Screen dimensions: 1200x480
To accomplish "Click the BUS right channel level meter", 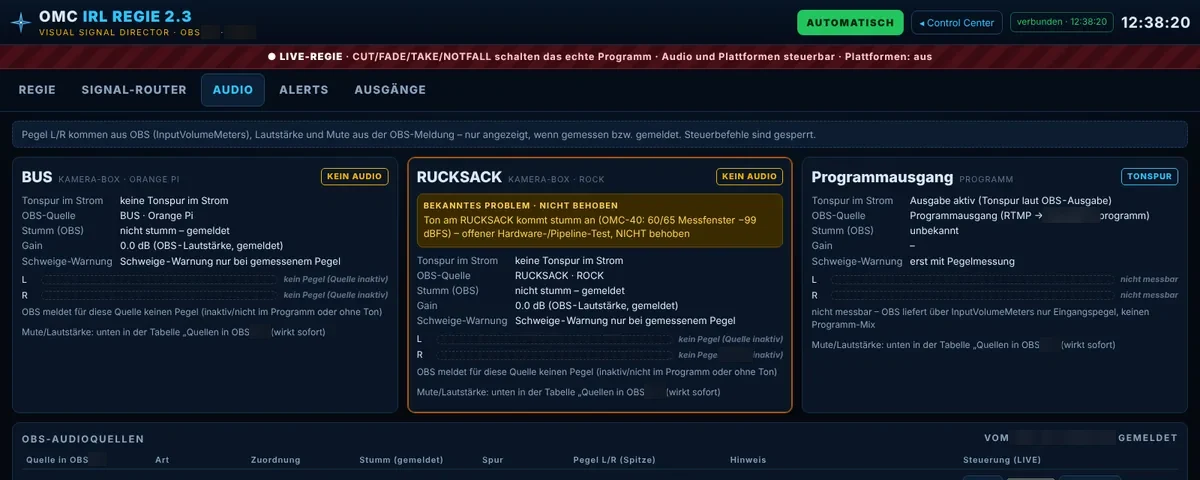I will click(158, 295).
